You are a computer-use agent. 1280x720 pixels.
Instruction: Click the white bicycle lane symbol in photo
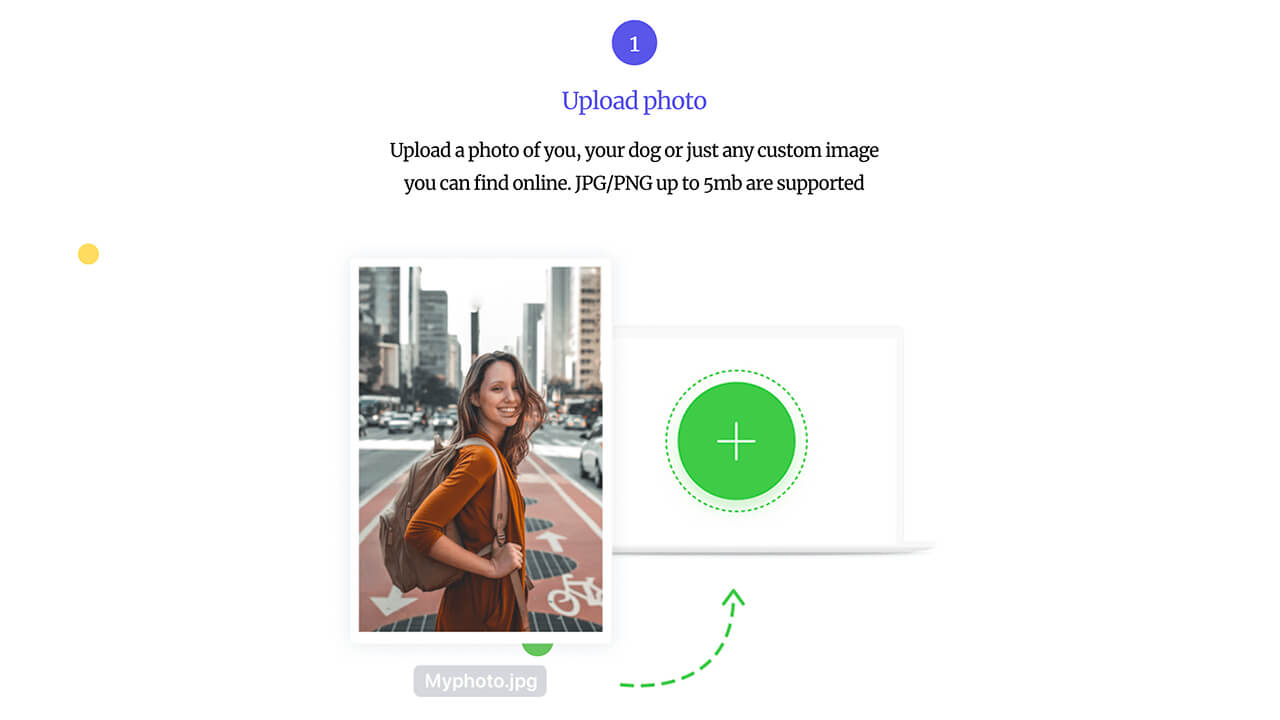click(x=576, y=594)
